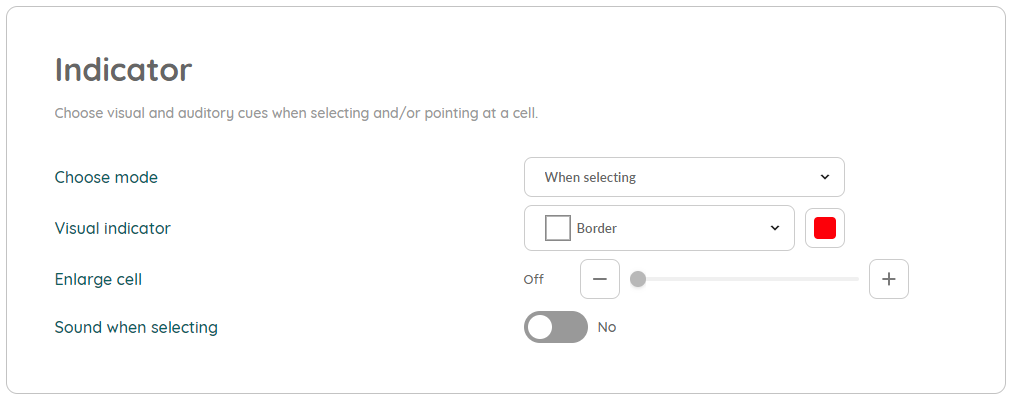This screenshot has height=399, width=1011.
Task: Click the Indicator section heading
Action: [123, 70]
